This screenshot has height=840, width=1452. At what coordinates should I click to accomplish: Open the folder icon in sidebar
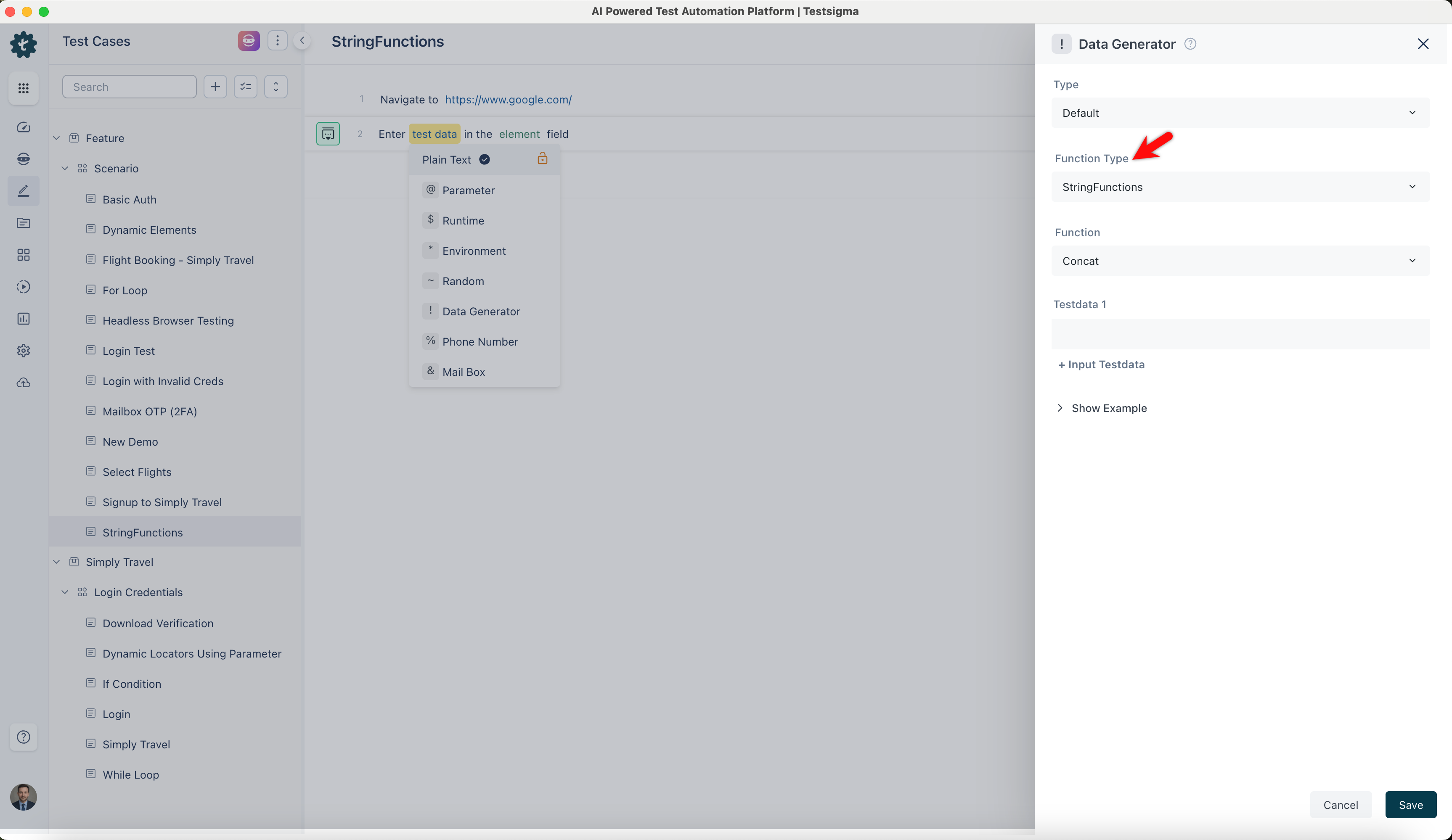[24, 223]
